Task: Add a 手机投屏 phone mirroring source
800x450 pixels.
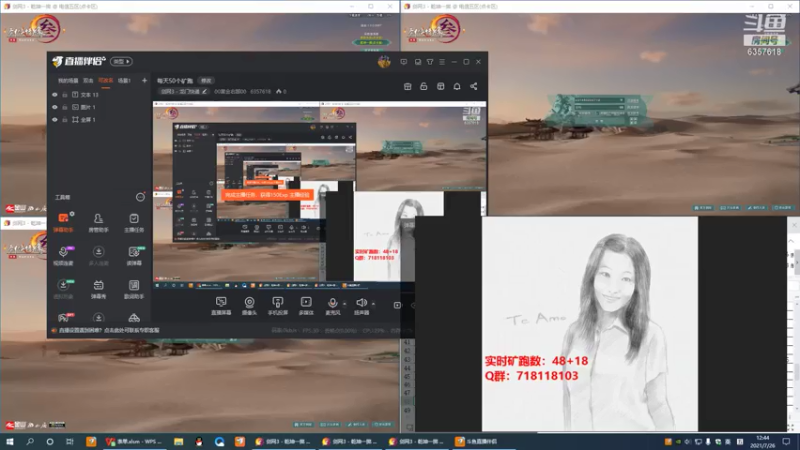Action: [x=278, y=306]
